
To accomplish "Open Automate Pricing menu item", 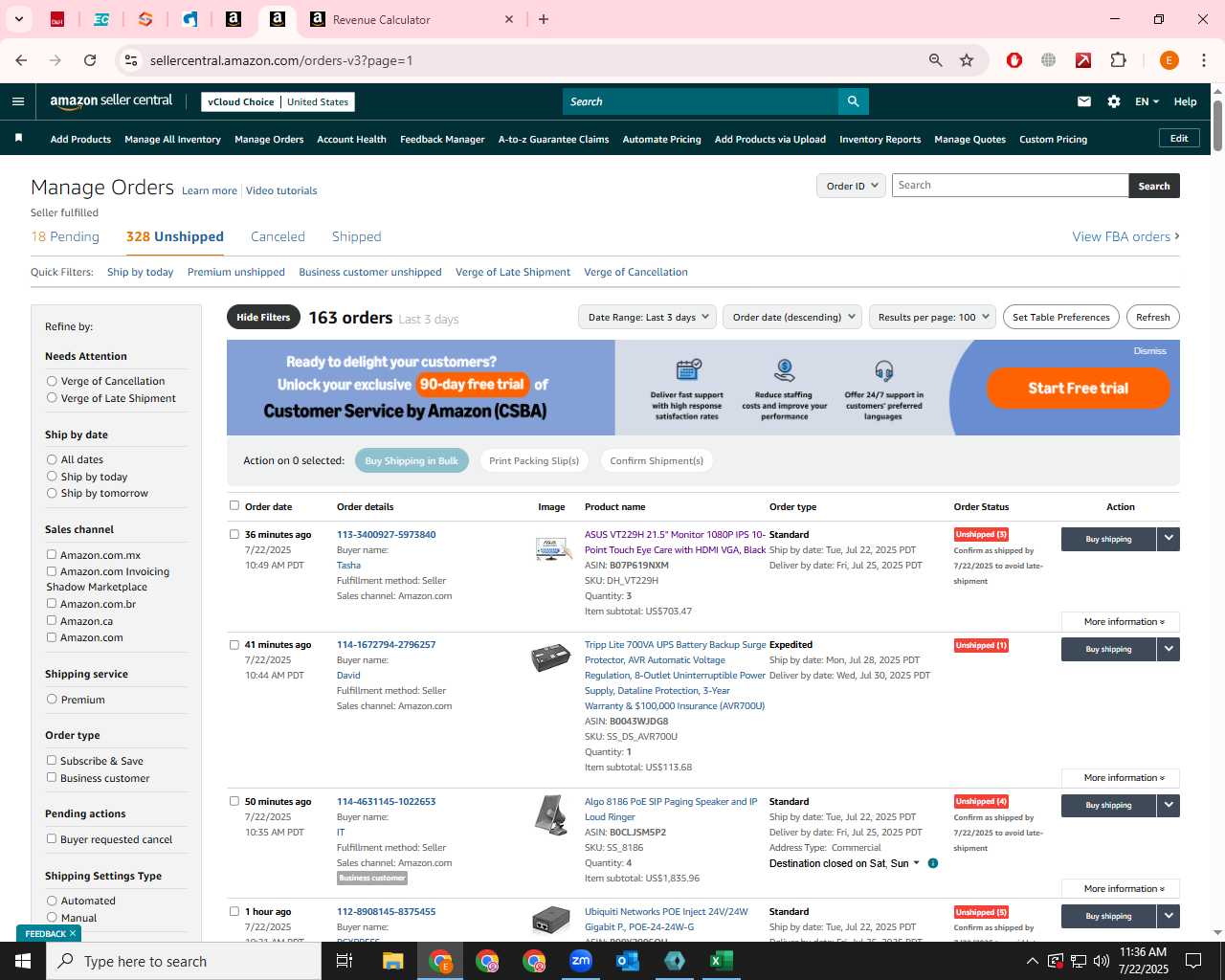I will pos(661,139).
